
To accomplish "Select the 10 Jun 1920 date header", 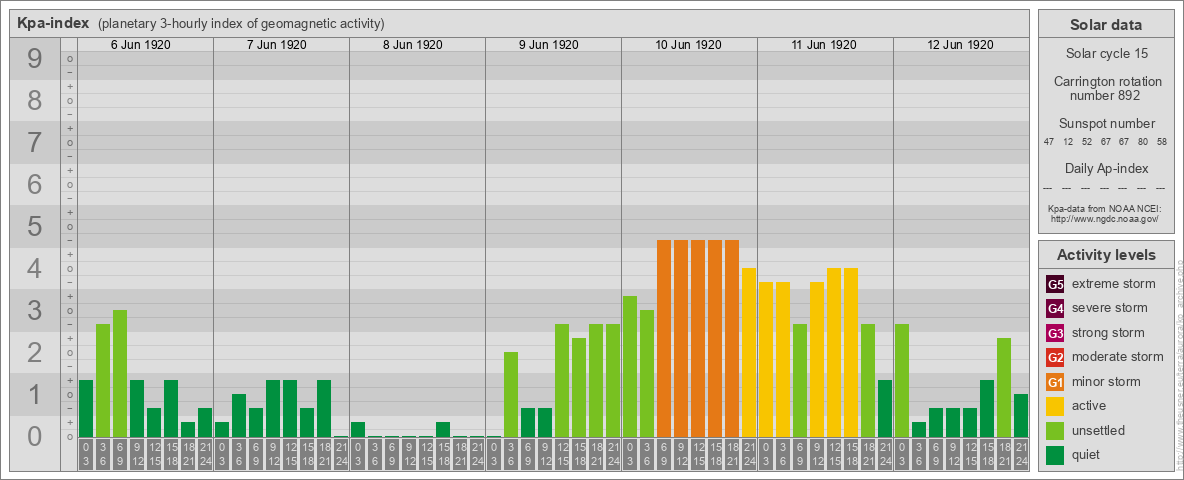I will tap(688, 45).
